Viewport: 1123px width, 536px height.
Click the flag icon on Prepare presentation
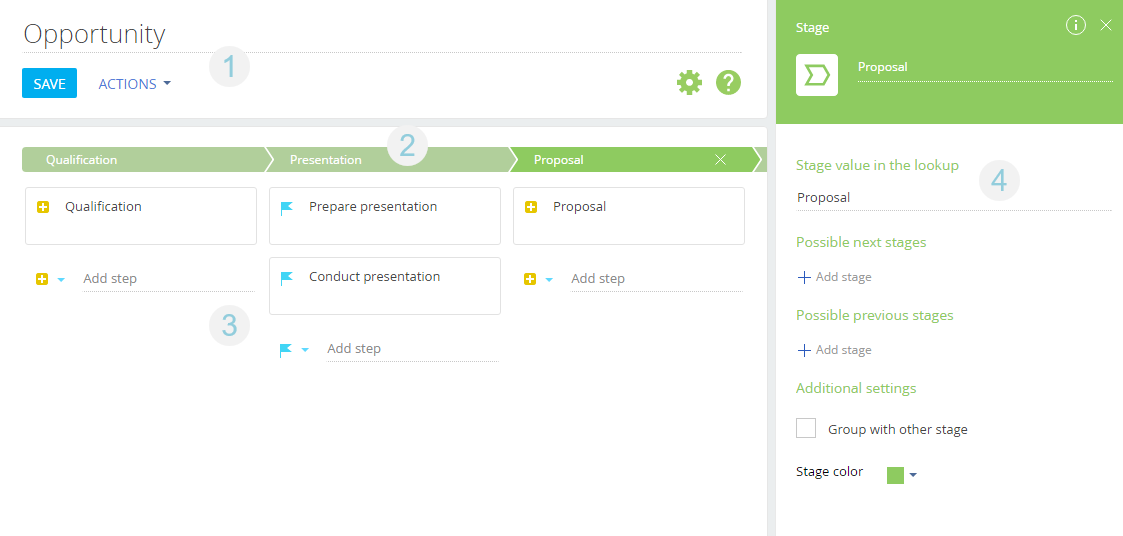coord(287,208)
